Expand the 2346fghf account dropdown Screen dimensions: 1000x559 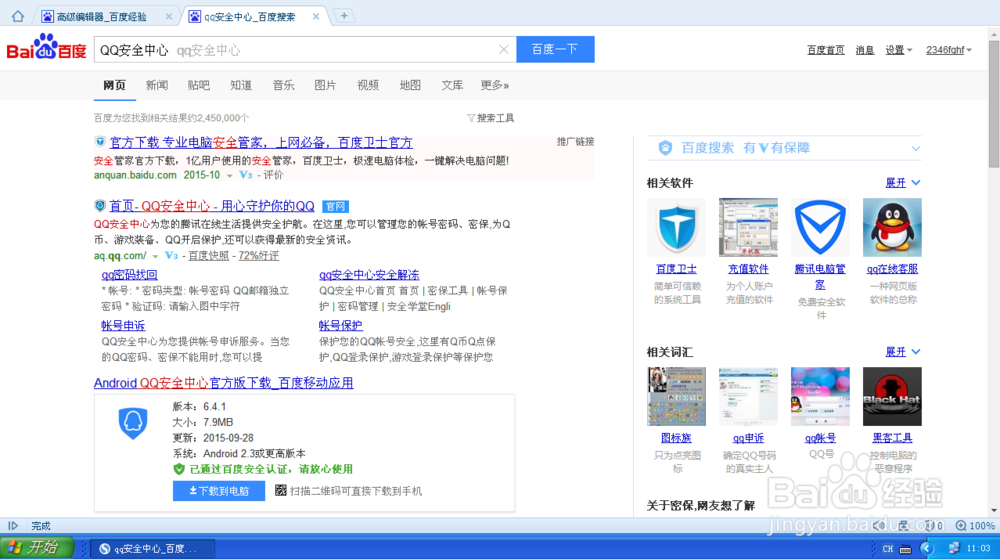pyautogui.click(x=948, y=50)
